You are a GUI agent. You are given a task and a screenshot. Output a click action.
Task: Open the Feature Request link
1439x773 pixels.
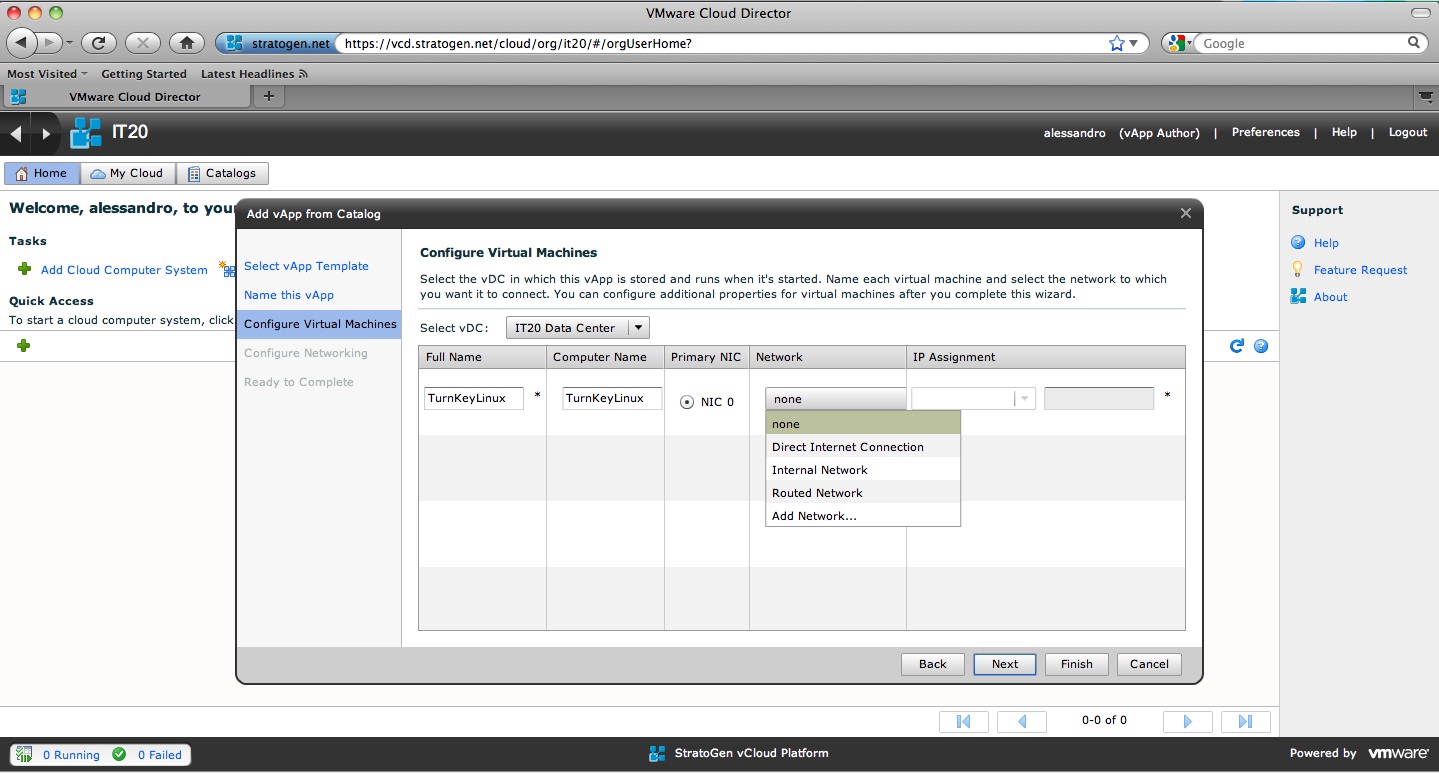coord(1360,270)
